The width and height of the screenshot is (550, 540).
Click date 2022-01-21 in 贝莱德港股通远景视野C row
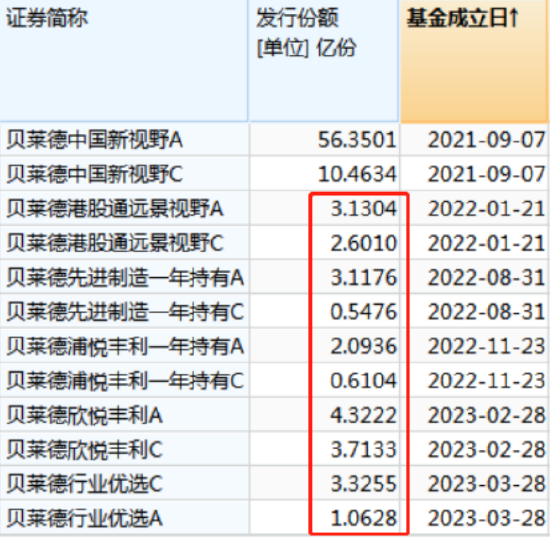pyautogui.click(x=487, y=243)
